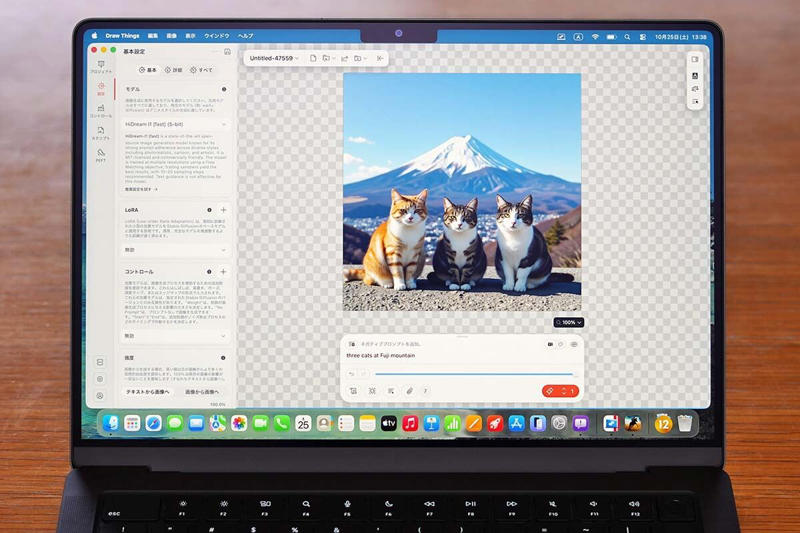Open the second folder dropdown in canvas toolbar
Screen dimensions: 800x533
[360, 59]
